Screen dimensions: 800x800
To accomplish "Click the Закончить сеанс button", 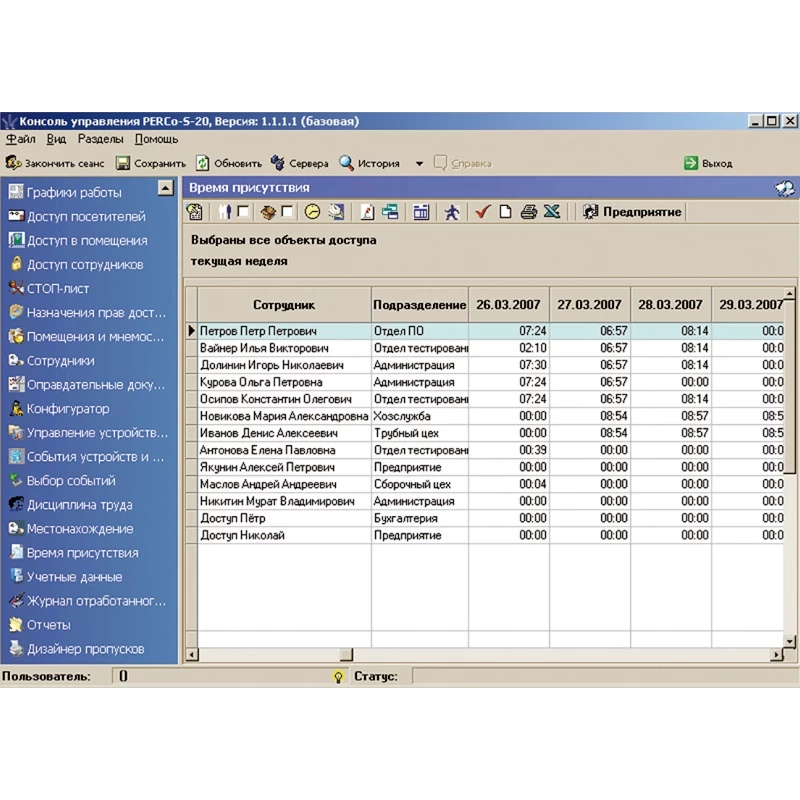I will [55, 163].
